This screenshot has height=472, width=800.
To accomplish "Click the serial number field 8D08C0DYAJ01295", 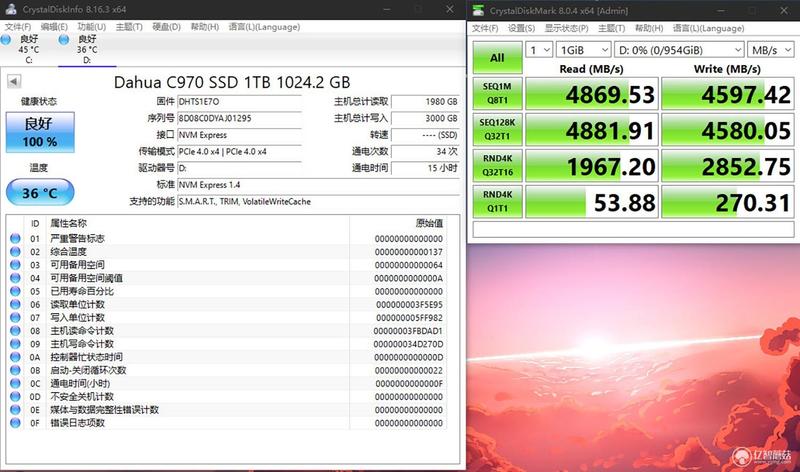I will click(x=239, y=118).
